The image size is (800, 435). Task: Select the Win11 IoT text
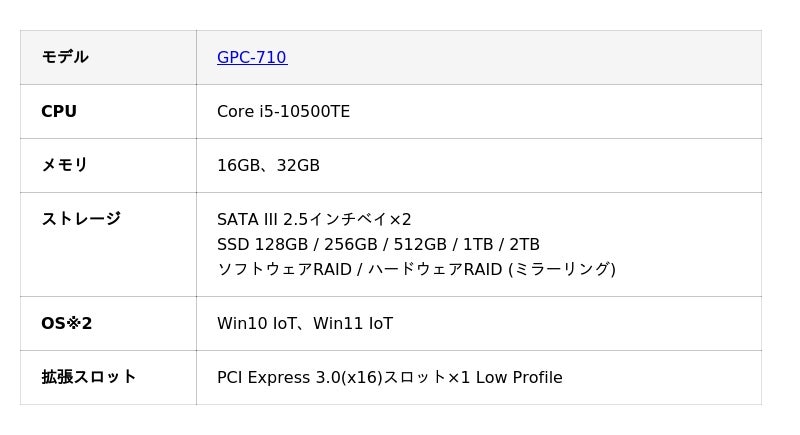(353, 324)
